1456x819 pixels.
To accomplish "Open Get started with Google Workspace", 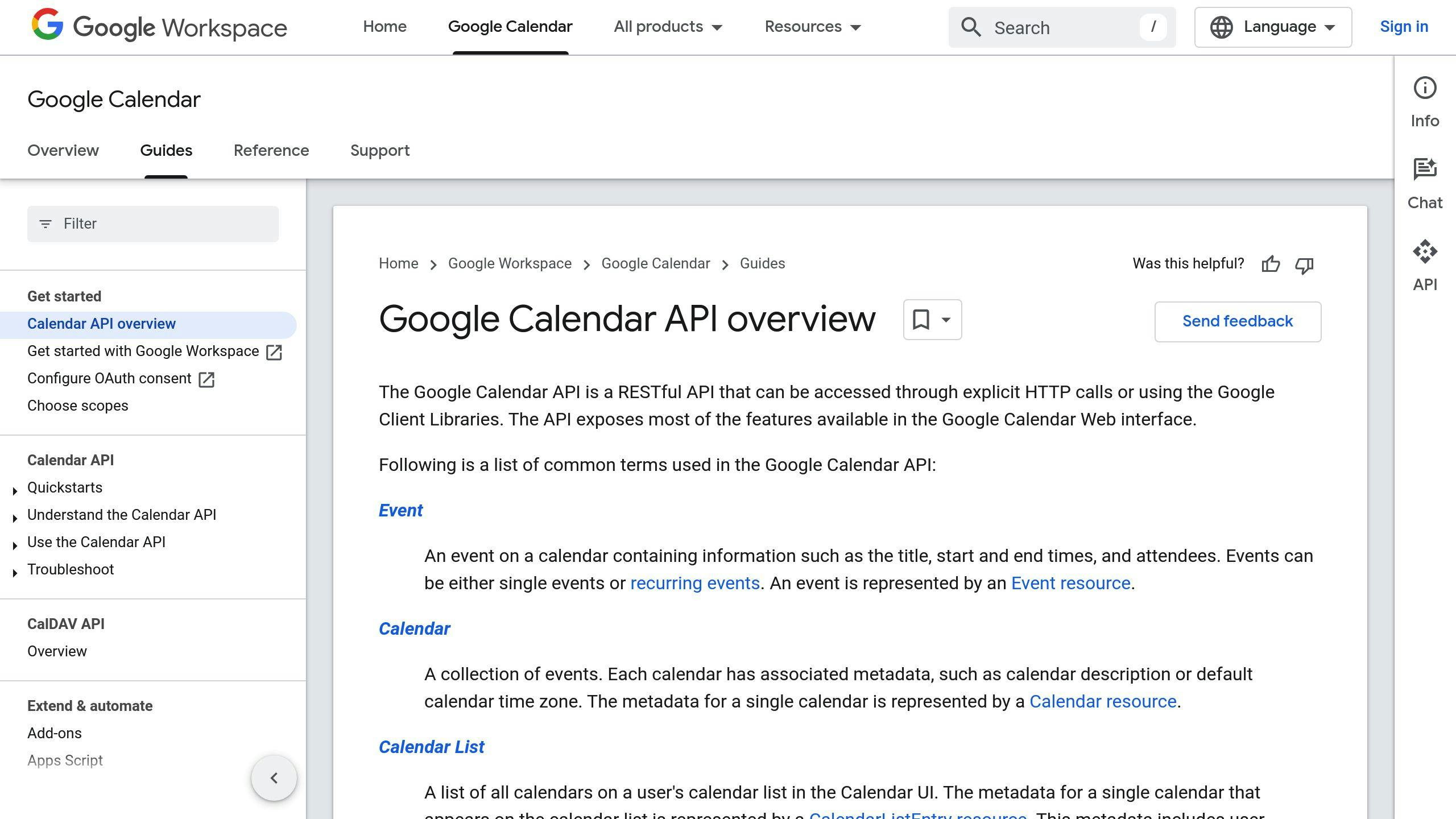I will click(143, 351).
